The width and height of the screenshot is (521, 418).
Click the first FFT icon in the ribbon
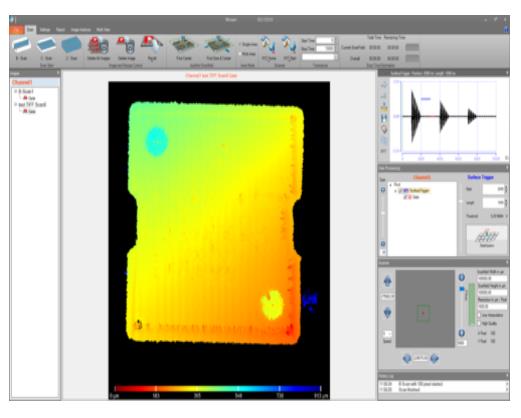[269, 45]
